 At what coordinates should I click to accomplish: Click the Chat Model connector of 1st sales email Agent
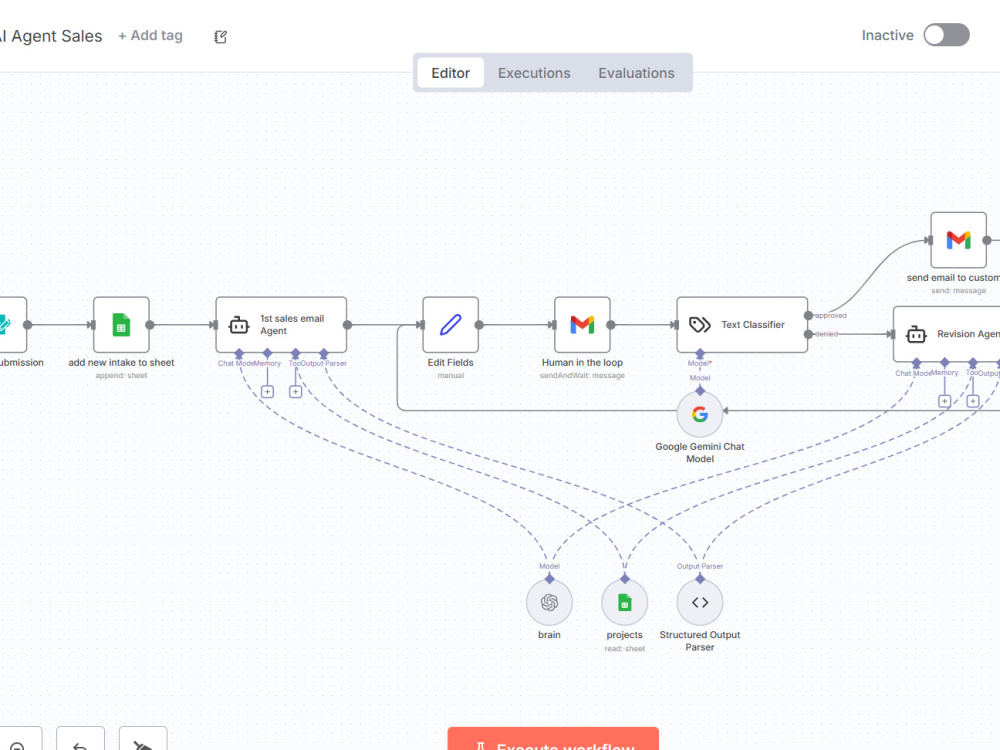239,353
